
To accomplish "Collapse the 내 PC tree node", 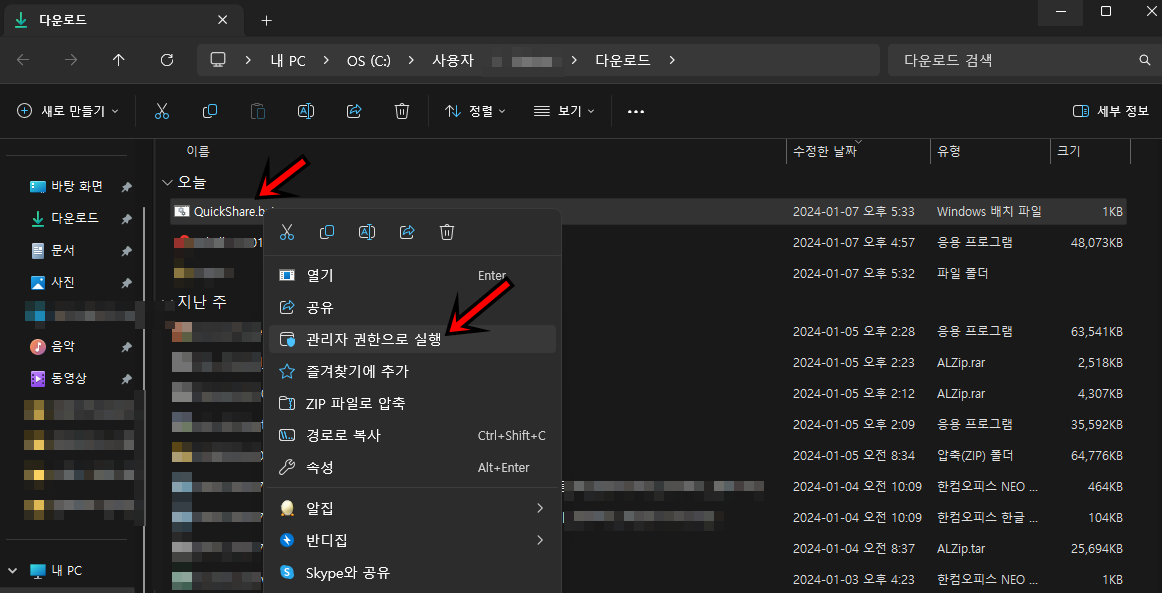I will 12,571.
